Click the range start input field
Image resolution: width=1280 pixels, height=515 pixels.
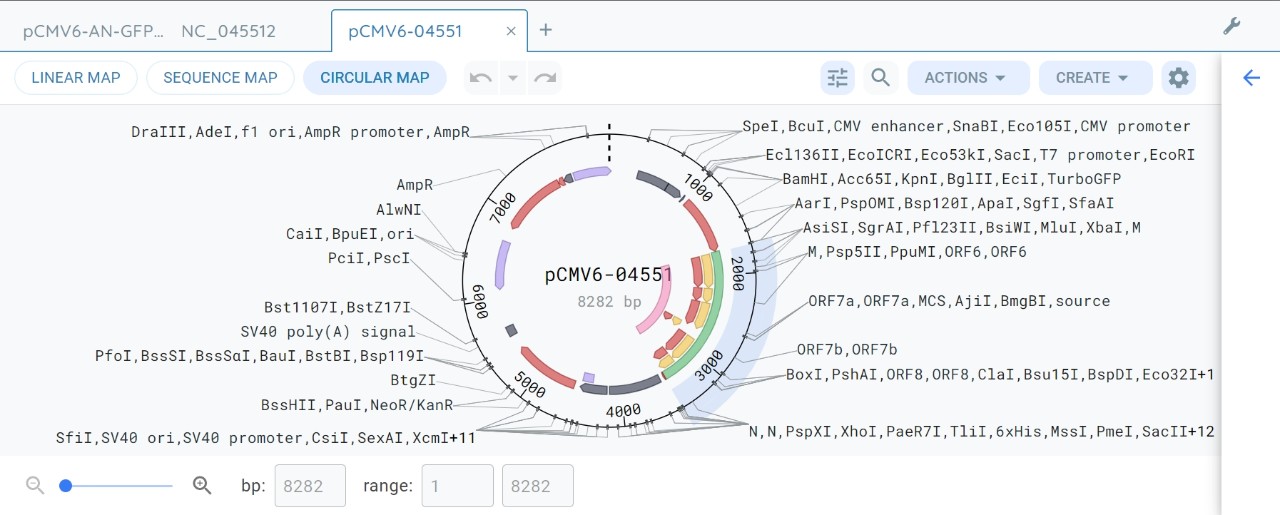tap(457, 486)
